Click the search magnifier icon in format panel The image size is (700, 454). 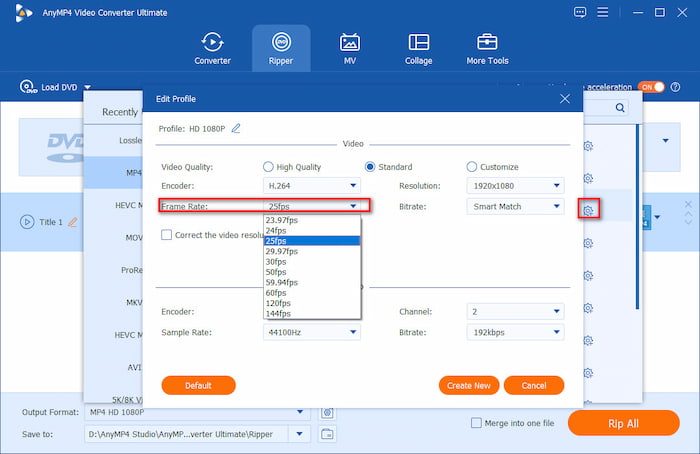click(620, 108)
